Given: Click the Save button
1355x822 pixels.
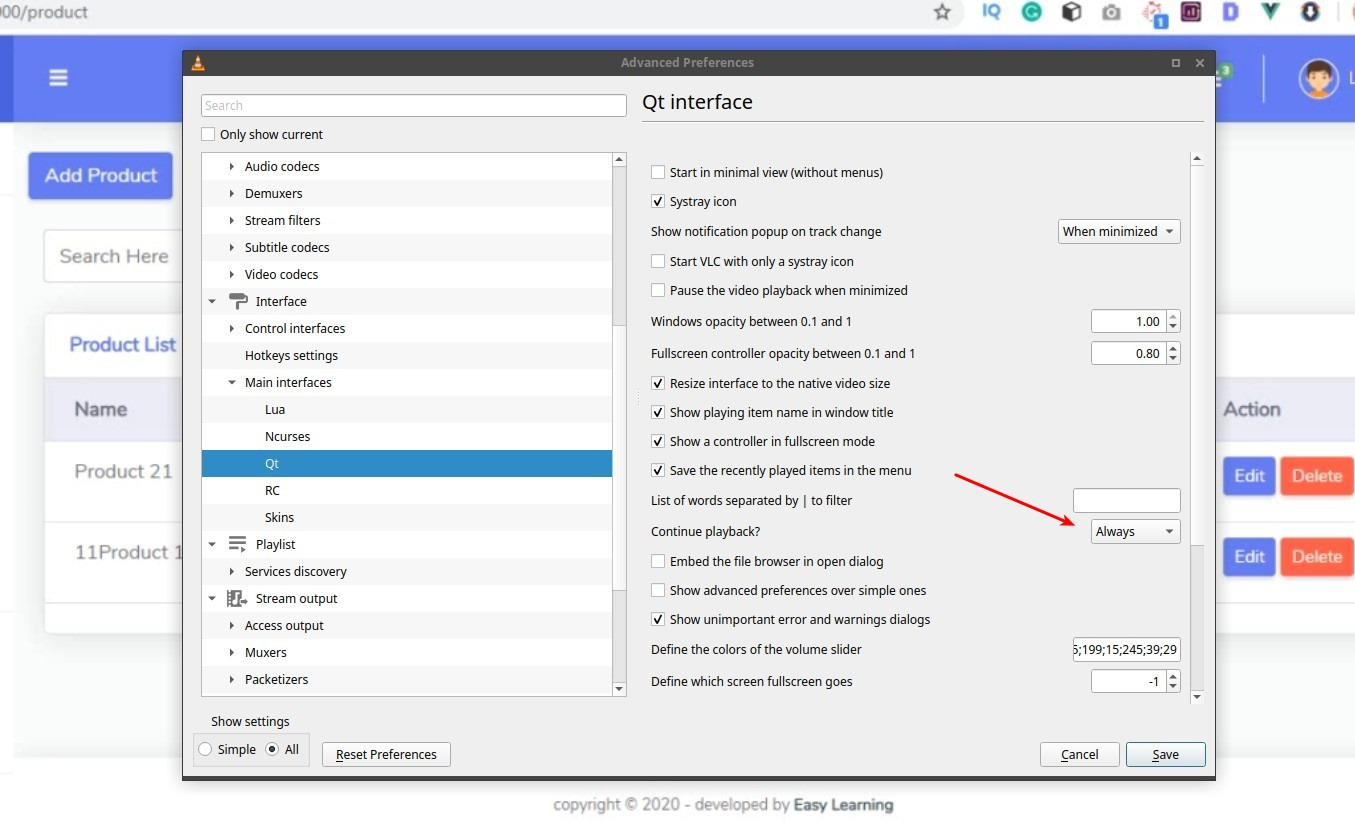Looking at the screenshot, I should tap(1165, 754).
